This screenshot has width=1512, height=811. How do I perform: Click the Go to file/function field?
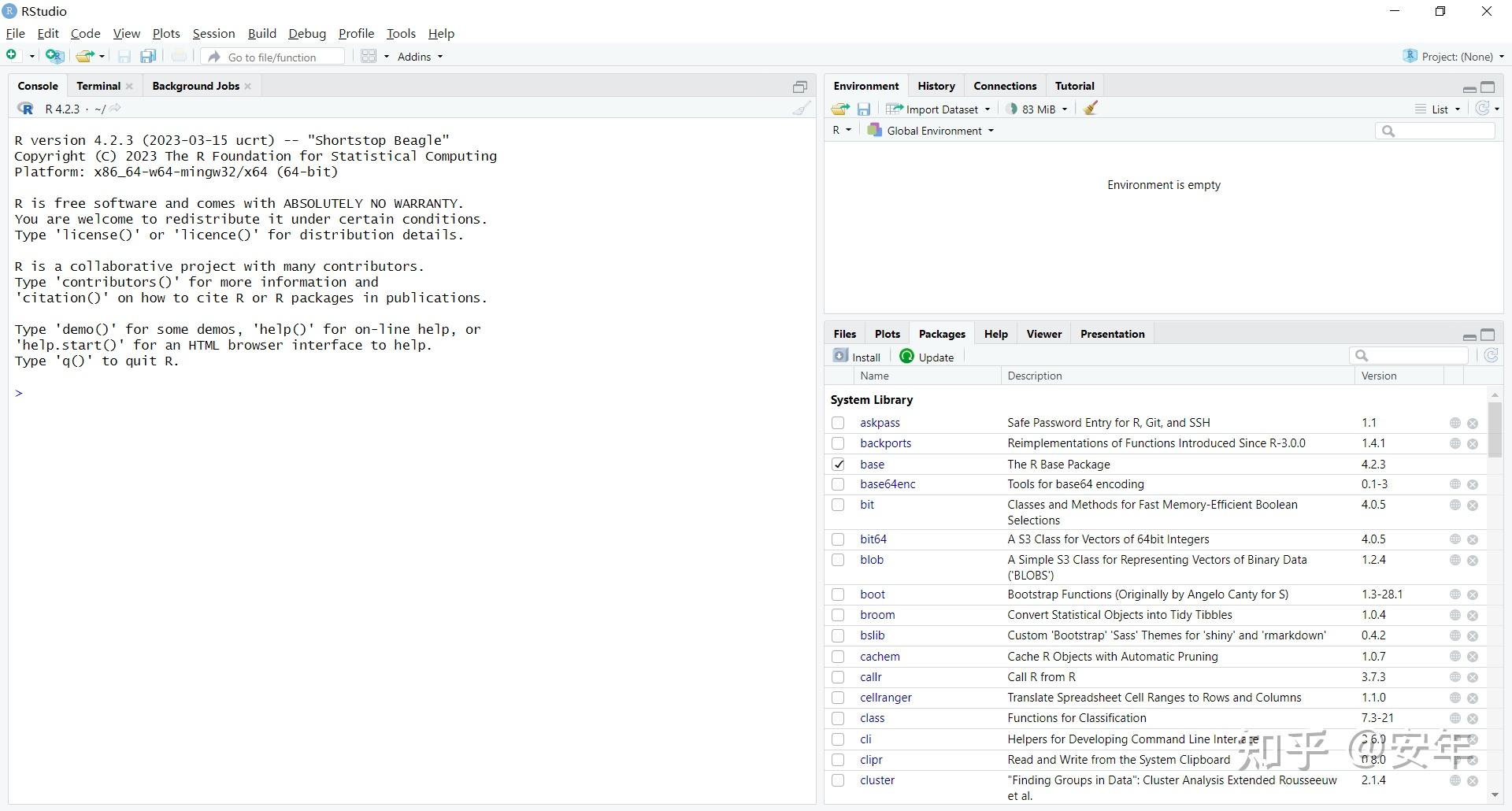click(272, 57)
